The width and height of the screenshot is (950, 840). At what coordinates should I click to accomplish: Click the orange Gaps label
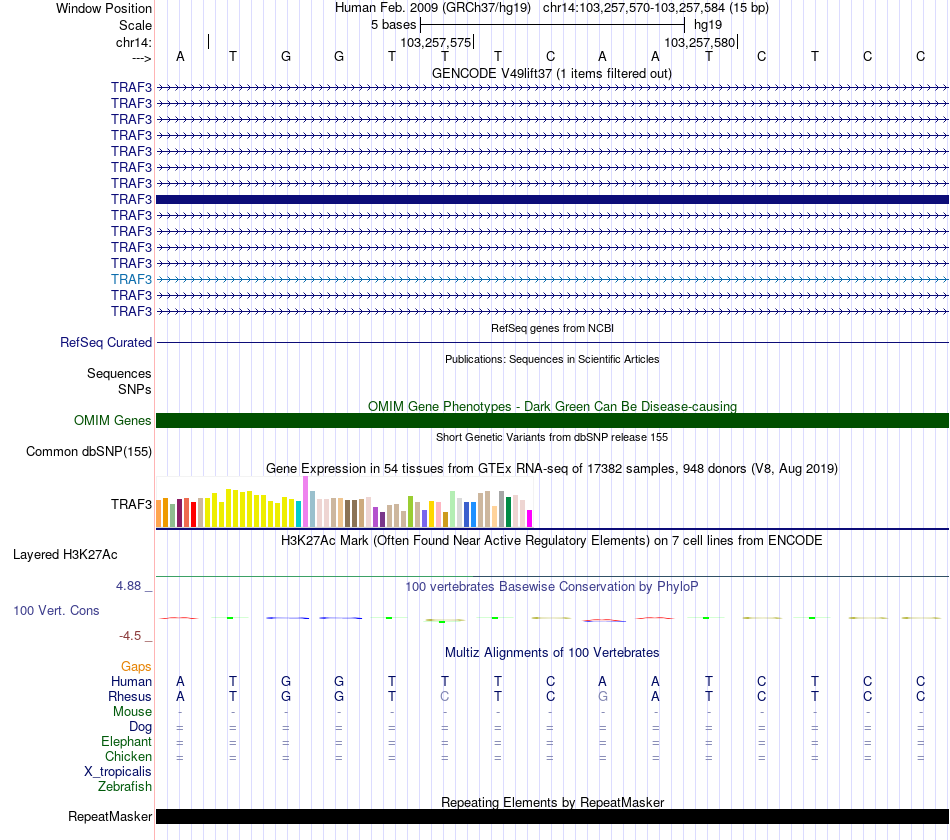click(136, 667)
